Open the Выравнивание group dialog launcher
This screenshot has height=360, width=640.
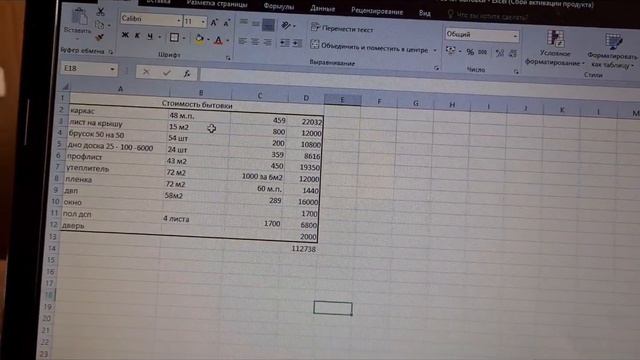pos(436,68)
